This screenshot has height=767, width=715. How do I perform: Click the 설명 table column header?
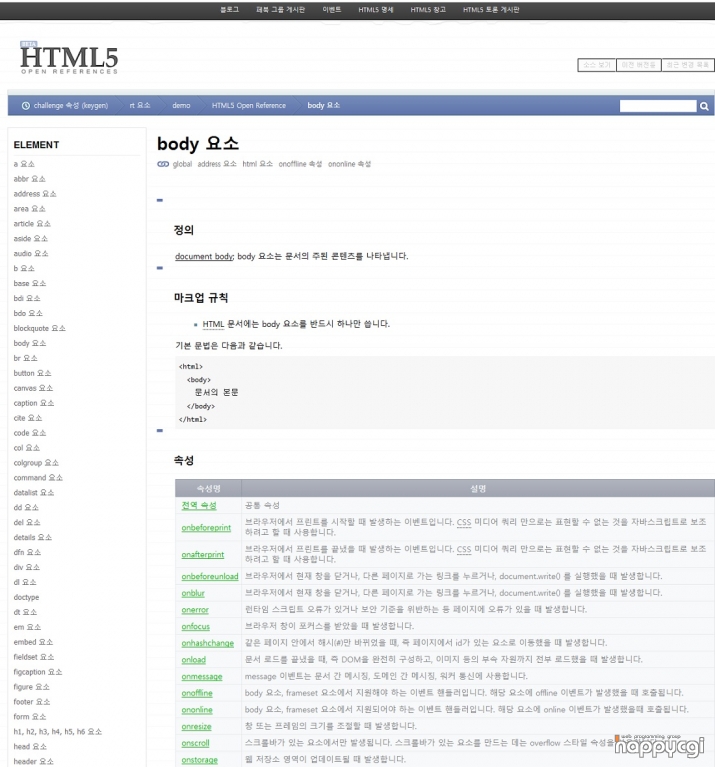click(478, 489)
